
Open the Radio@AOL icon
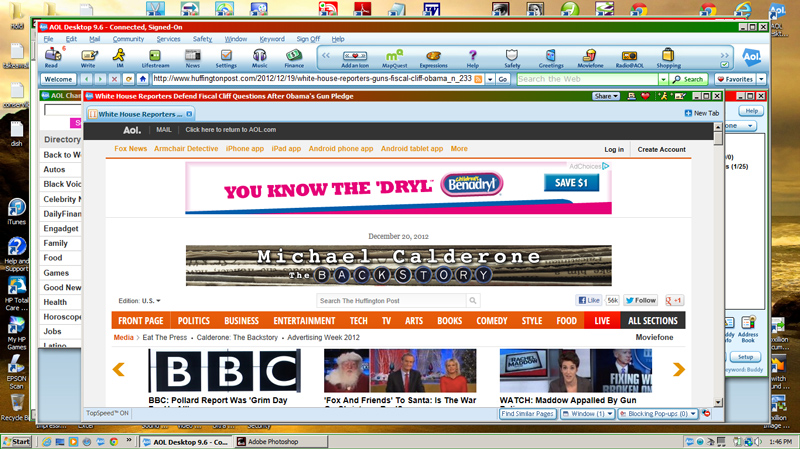click(x=629, y=58)
